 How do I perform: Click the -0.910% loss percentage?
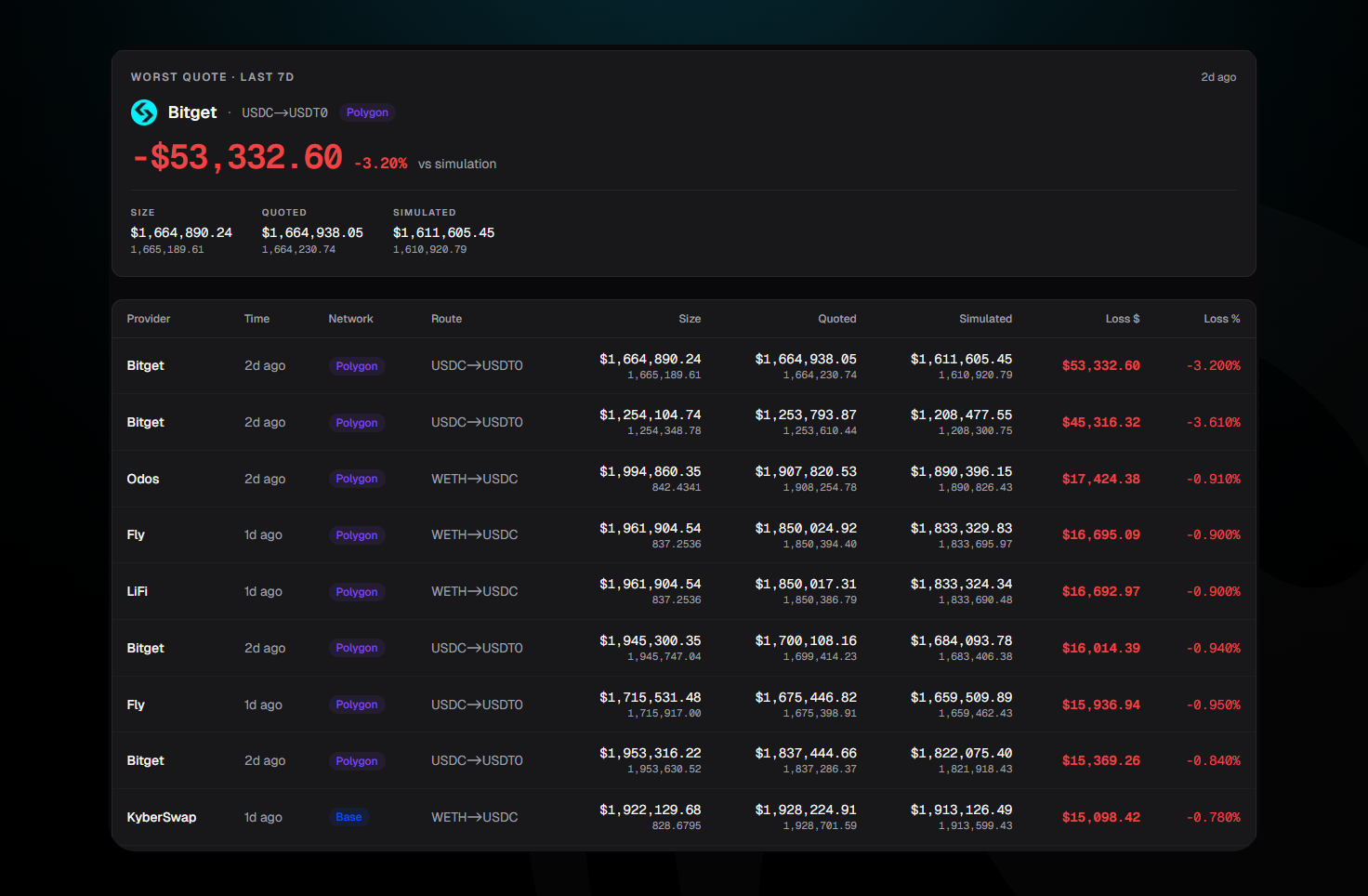pos(1214,479)
